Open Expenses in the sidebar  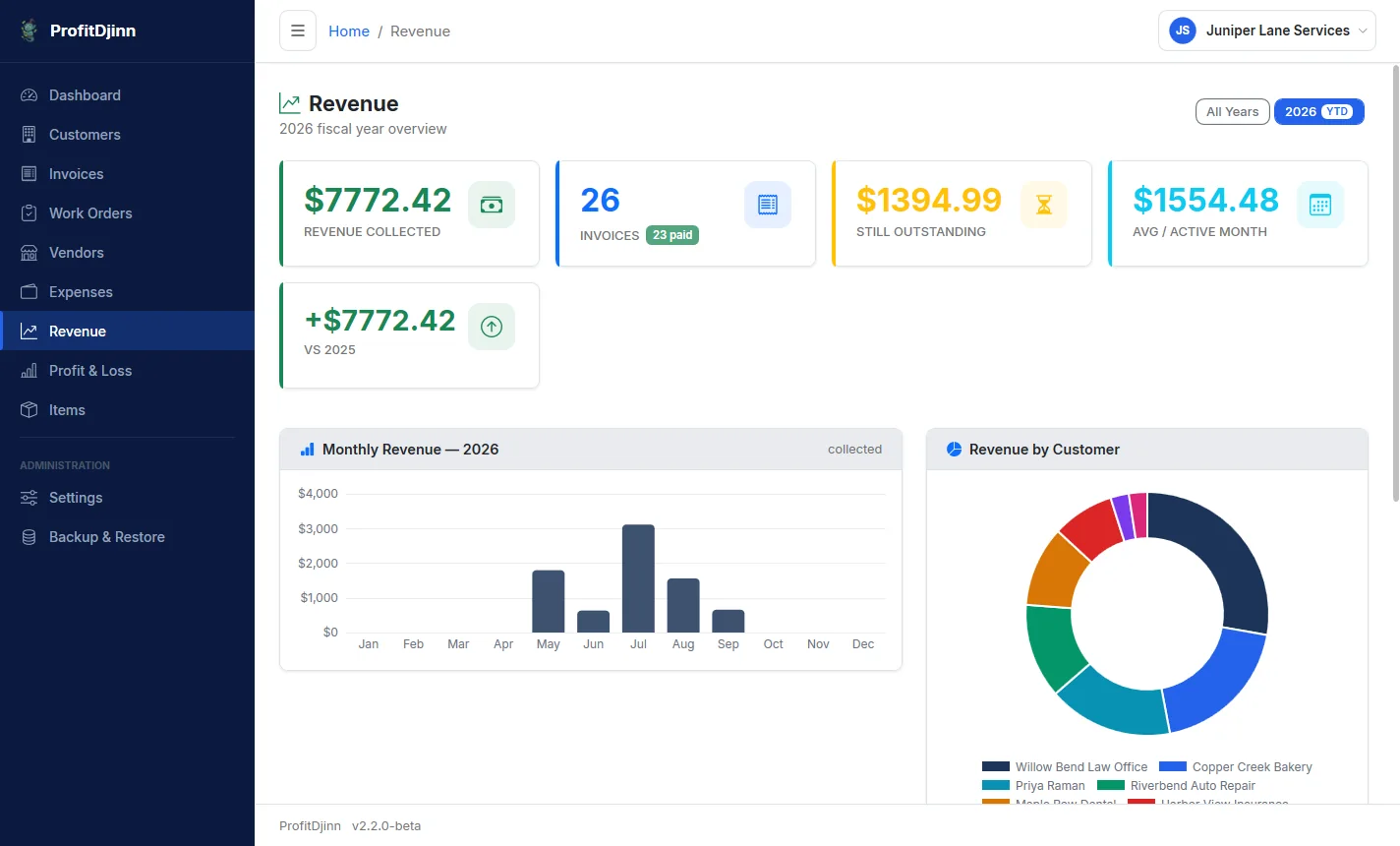coord(127,292)
